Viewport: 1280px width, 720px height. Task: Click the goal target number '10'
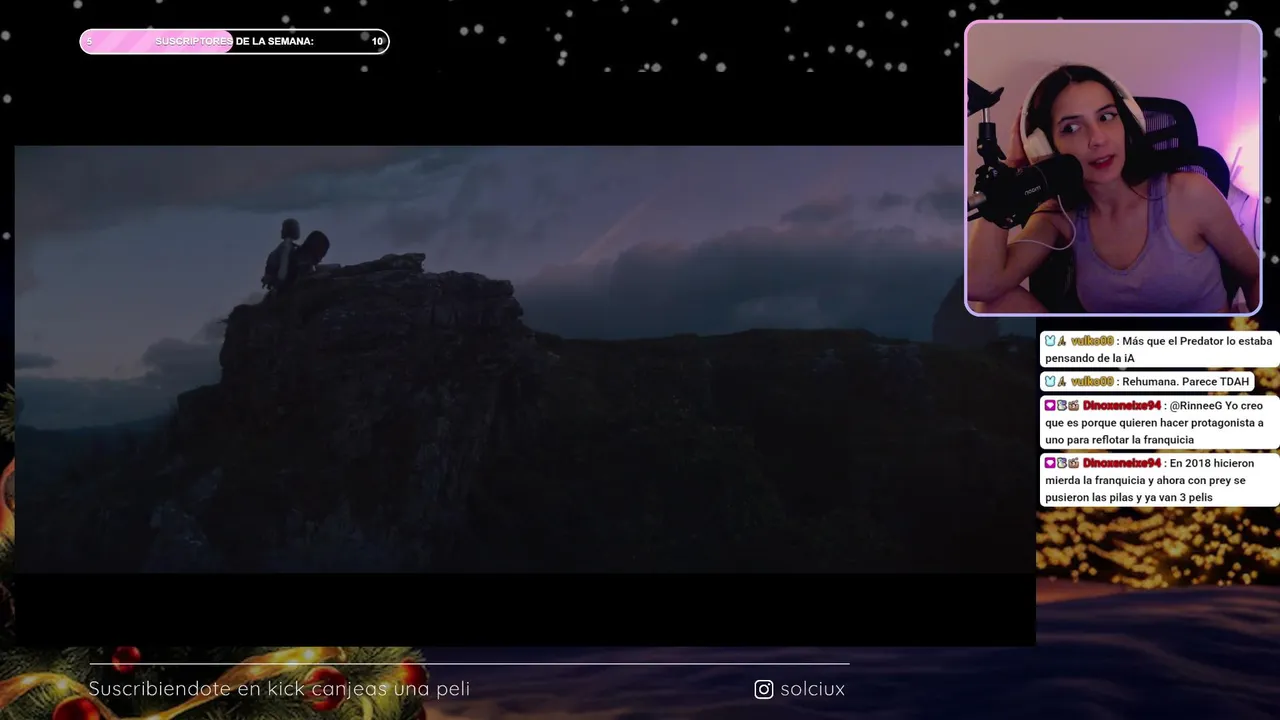coord(377,41)
